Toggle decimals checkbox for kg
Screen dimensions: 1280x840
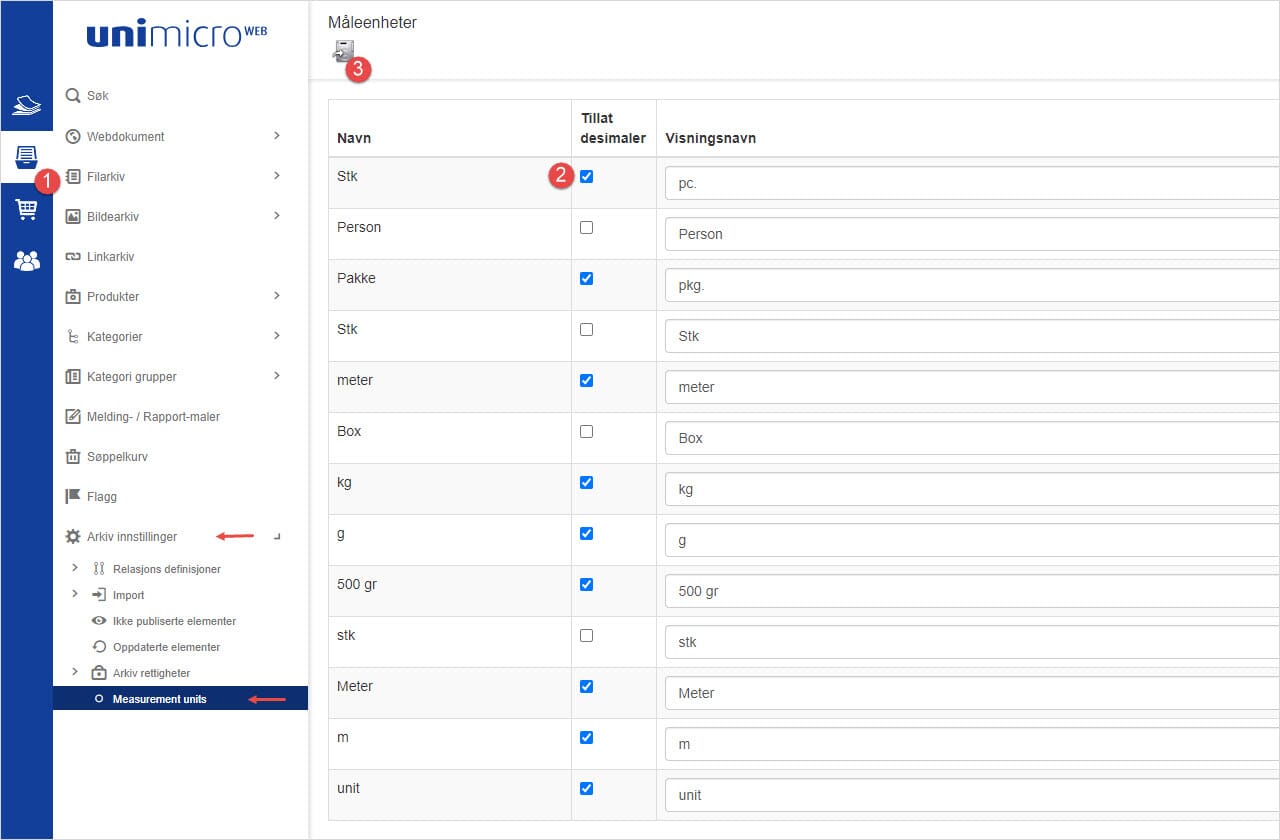click(x=586, y=482)
